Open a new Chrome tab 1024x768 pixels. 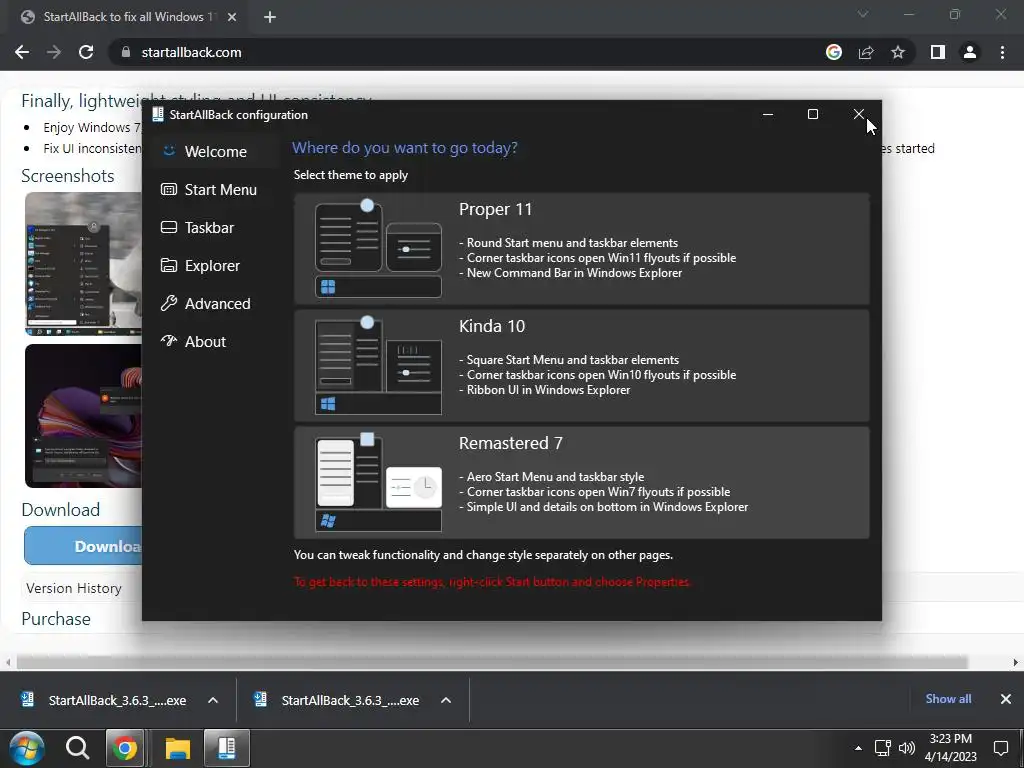270,18
